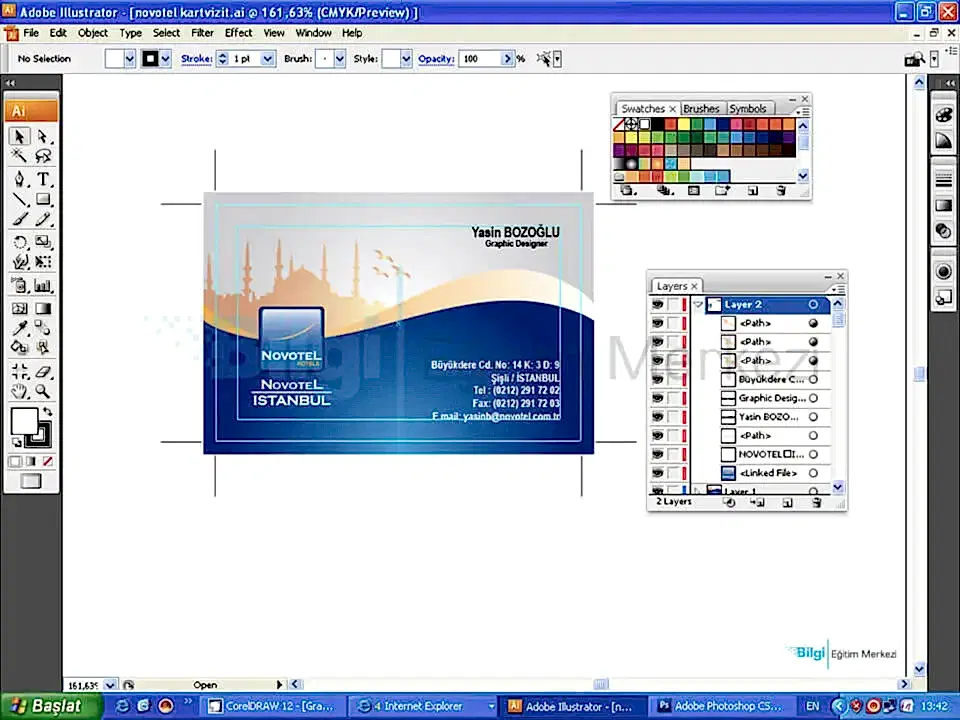Expand the Brush dropdown in control bar
This screenshot has height=720, width=960.
click(340, 59)
